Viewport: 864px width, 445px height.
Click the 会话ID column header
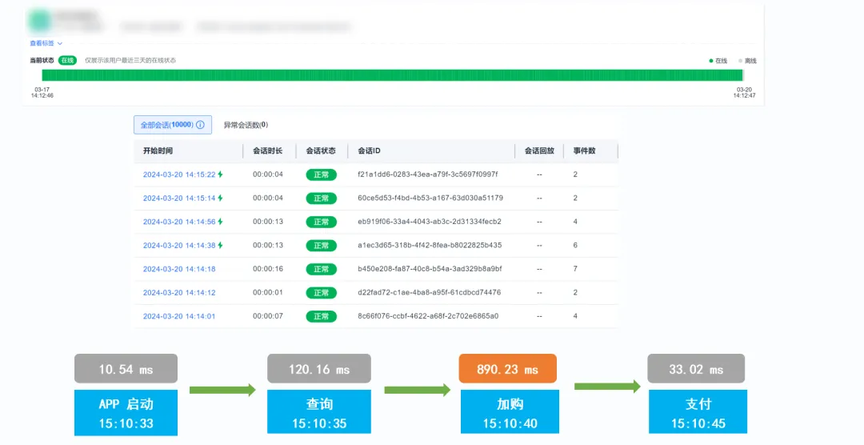(x=369, y=151)
